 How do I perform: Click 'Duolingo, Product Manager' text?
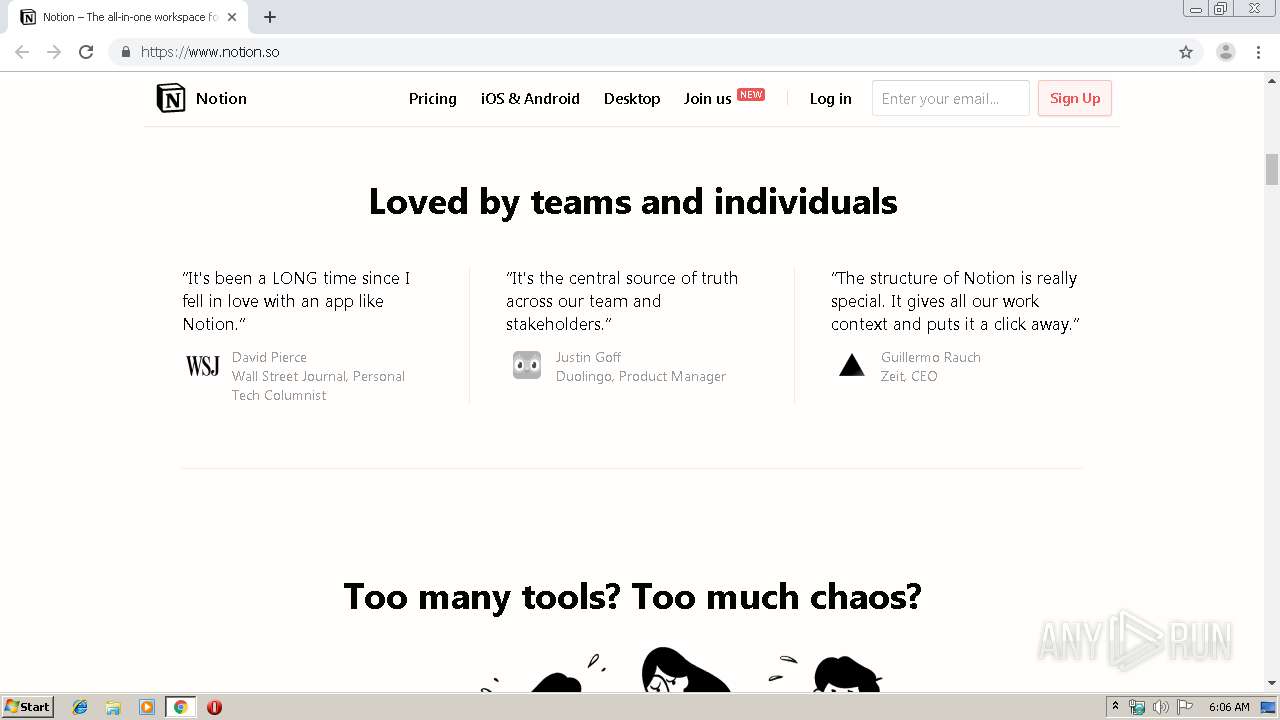point(640,376)
